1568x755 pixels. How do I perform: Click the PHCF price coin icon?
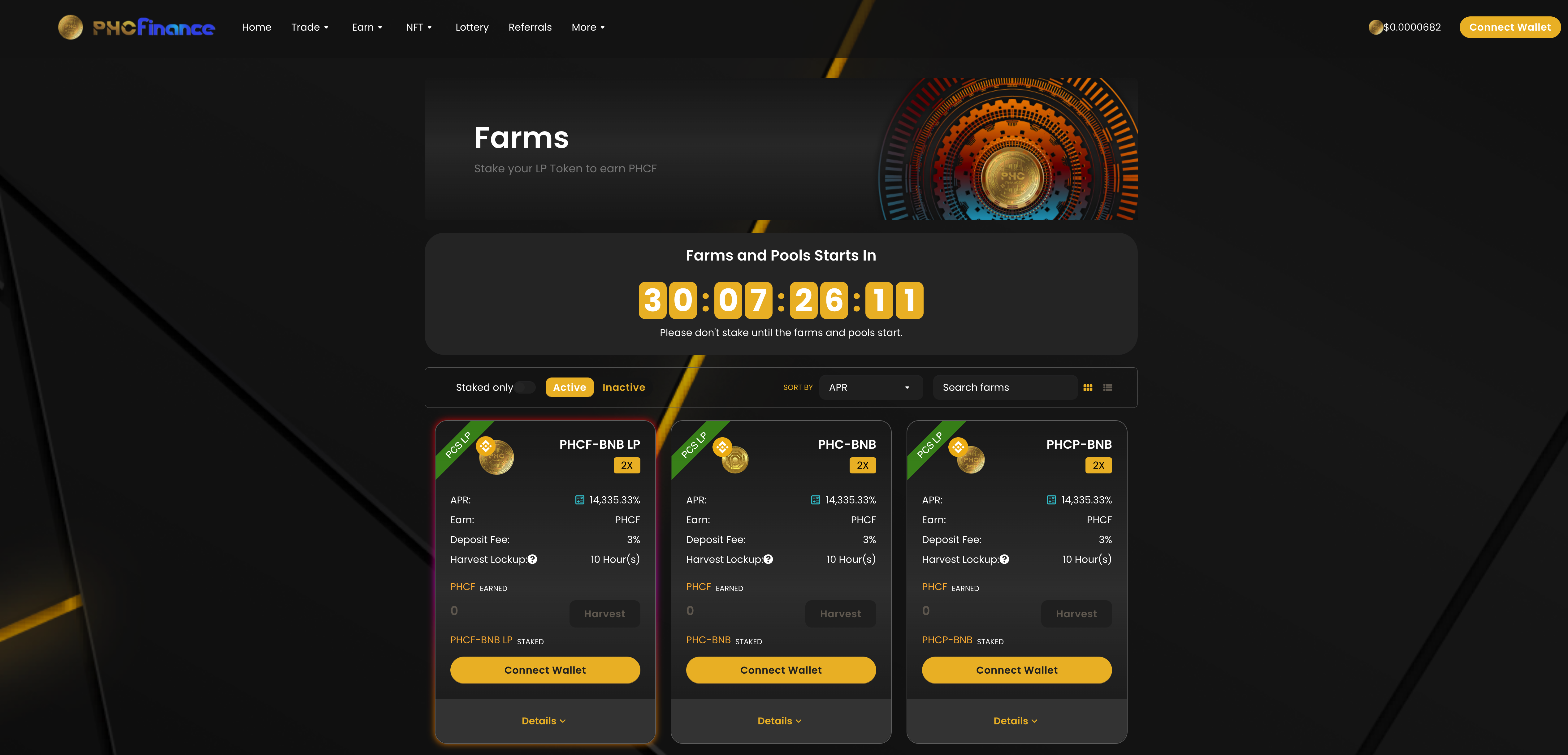(1375, 27)
